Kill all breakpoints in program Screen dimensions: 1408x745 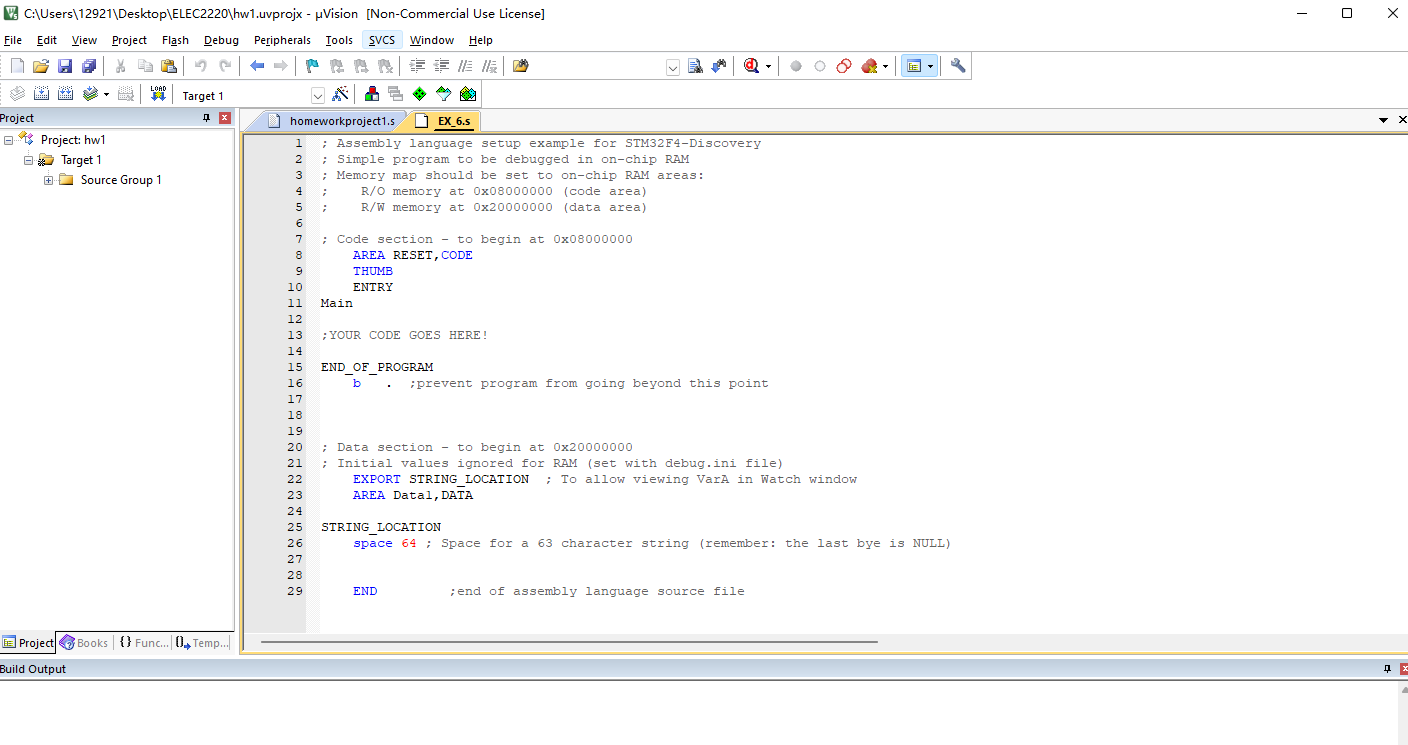coord(869,66)
